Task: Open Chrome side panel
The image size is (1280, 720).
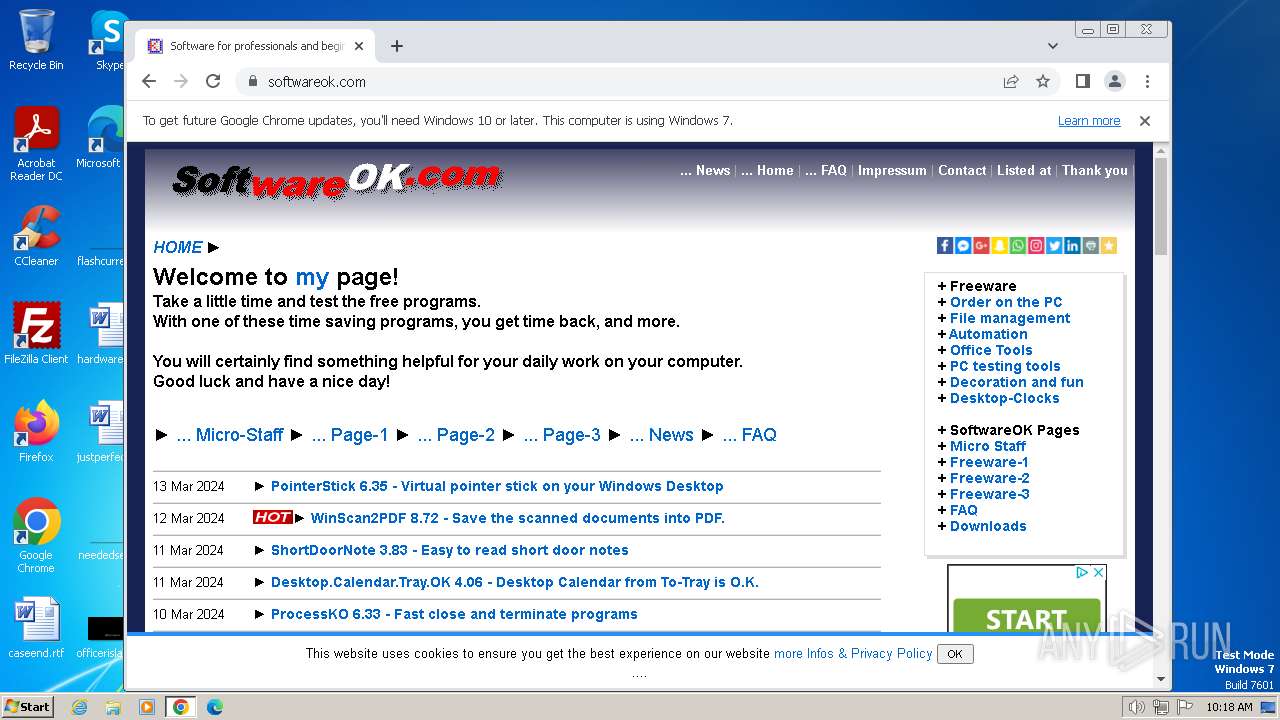Action: click(x=1082, y=81)
